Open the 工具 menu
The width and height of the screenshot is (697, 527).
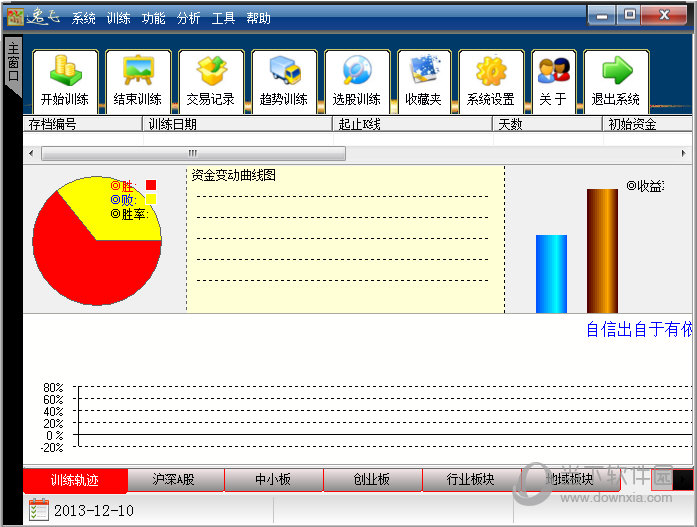tap(223, 18)
